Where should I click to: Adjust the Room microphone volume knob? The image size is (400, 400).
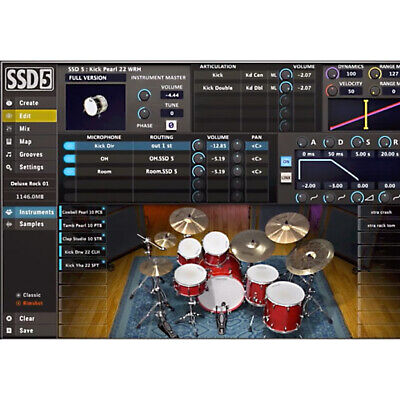click(x=198, y=171)
